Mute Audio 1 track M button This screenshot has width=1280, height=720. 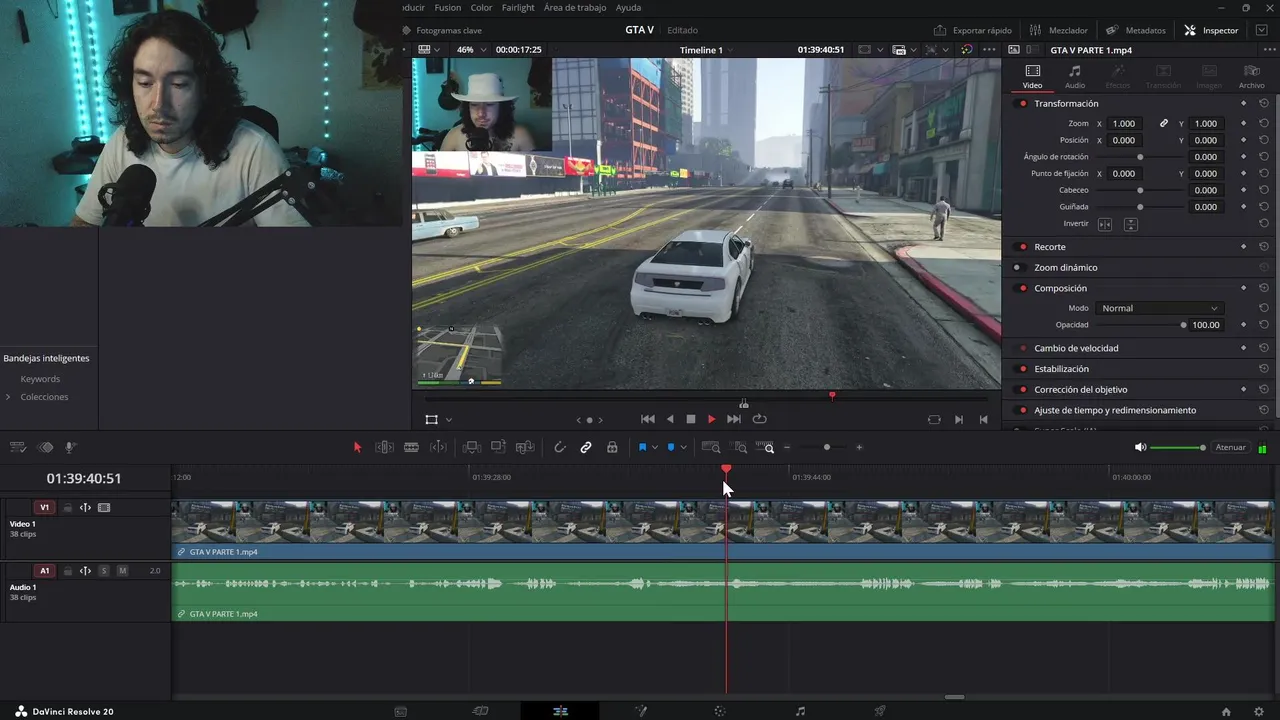click(122, 571)
